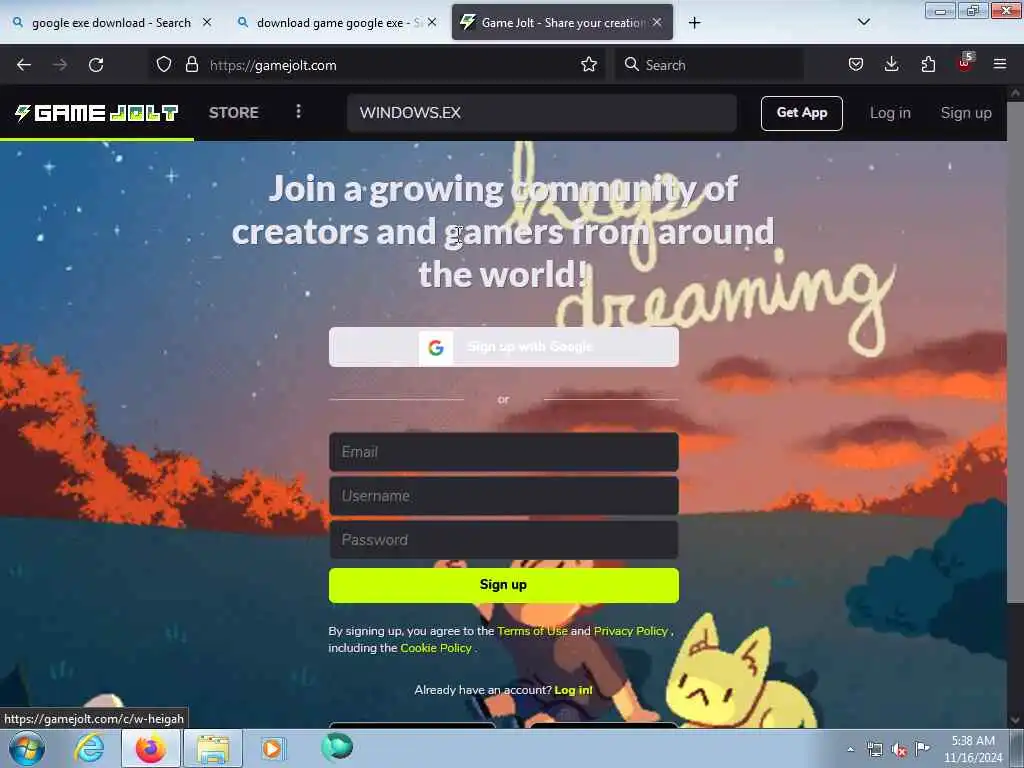The image size is (1024, 768).
Task: Open Windows Media Player from taskbar
Action: click(x=272, y=748)
